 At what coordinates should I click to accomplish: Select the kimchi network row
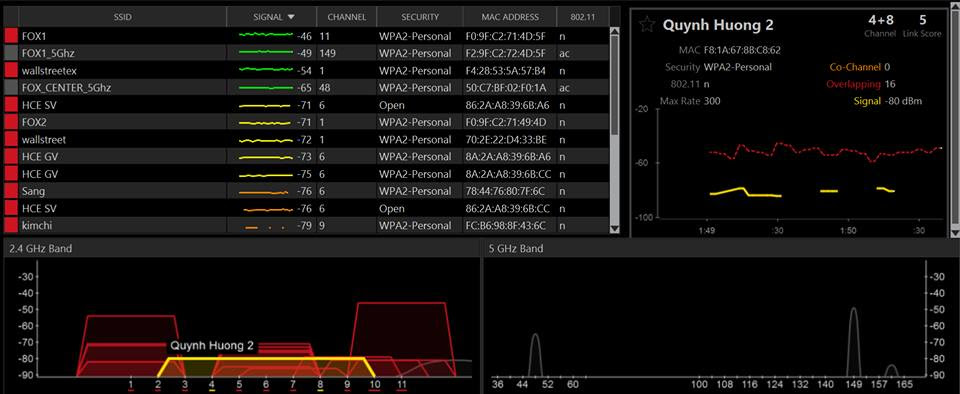tap(307, 225)
